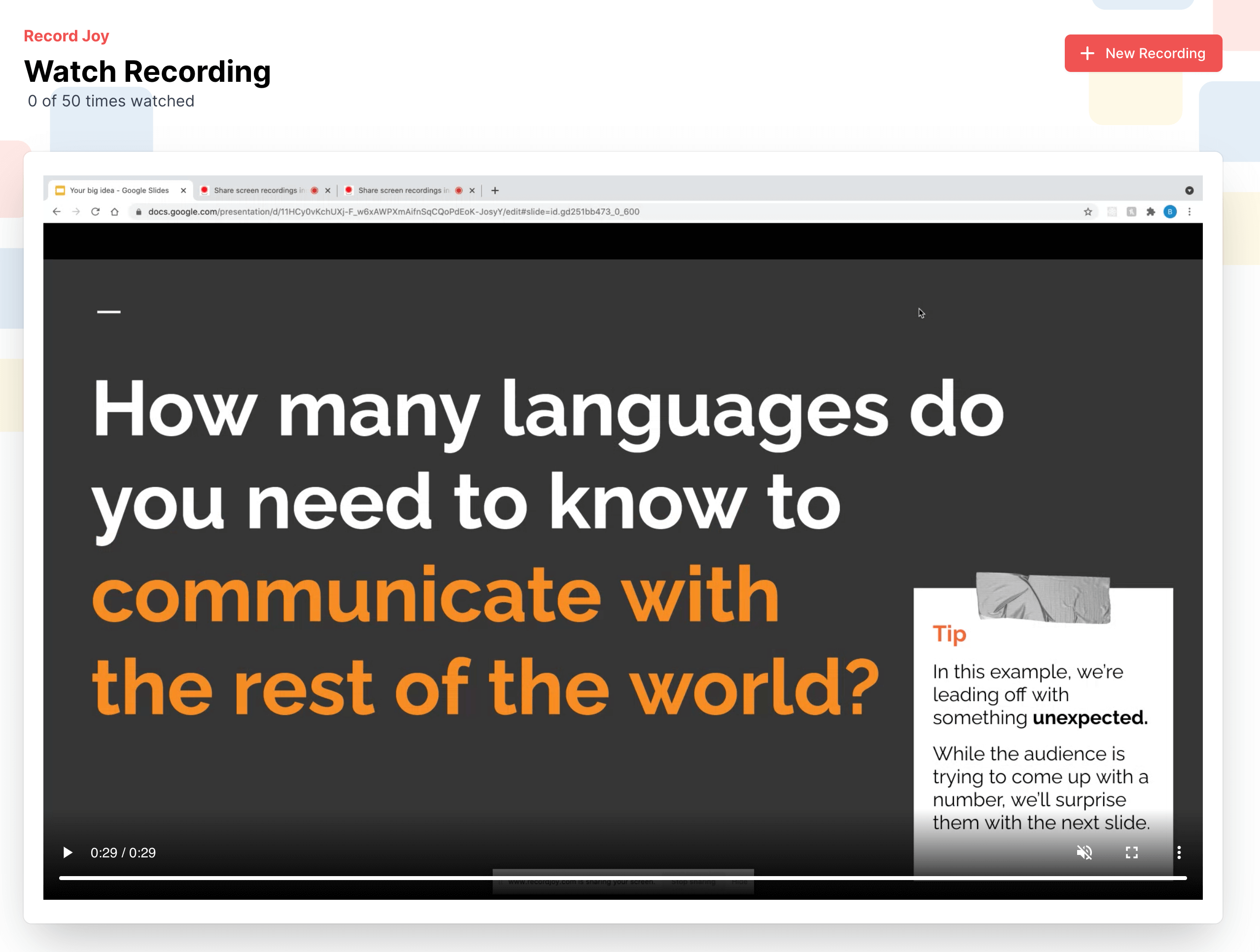Open Chrome three-dot menu

click(x=1189, y=212)
